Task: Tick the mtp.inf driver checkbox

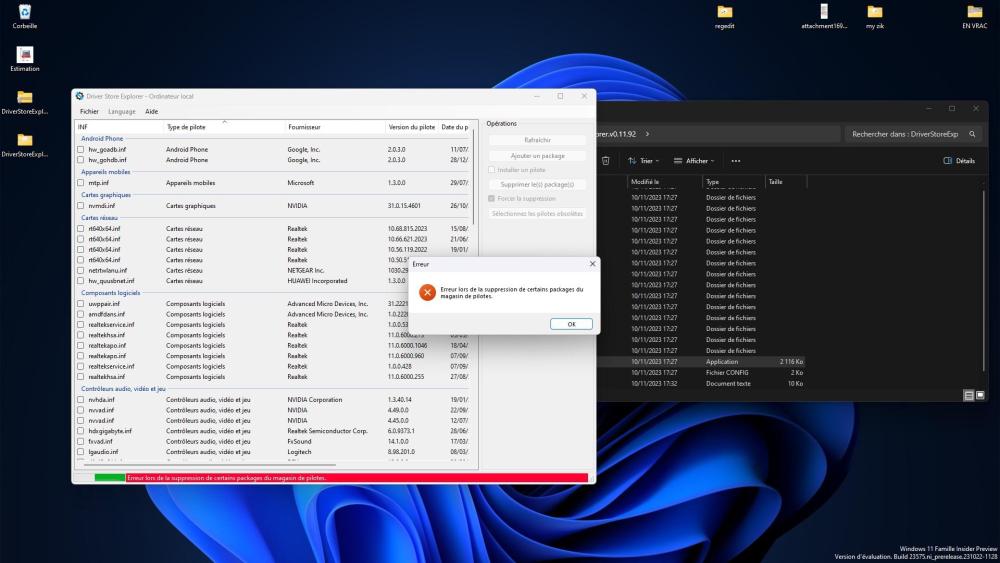Action: click(81, 183)
